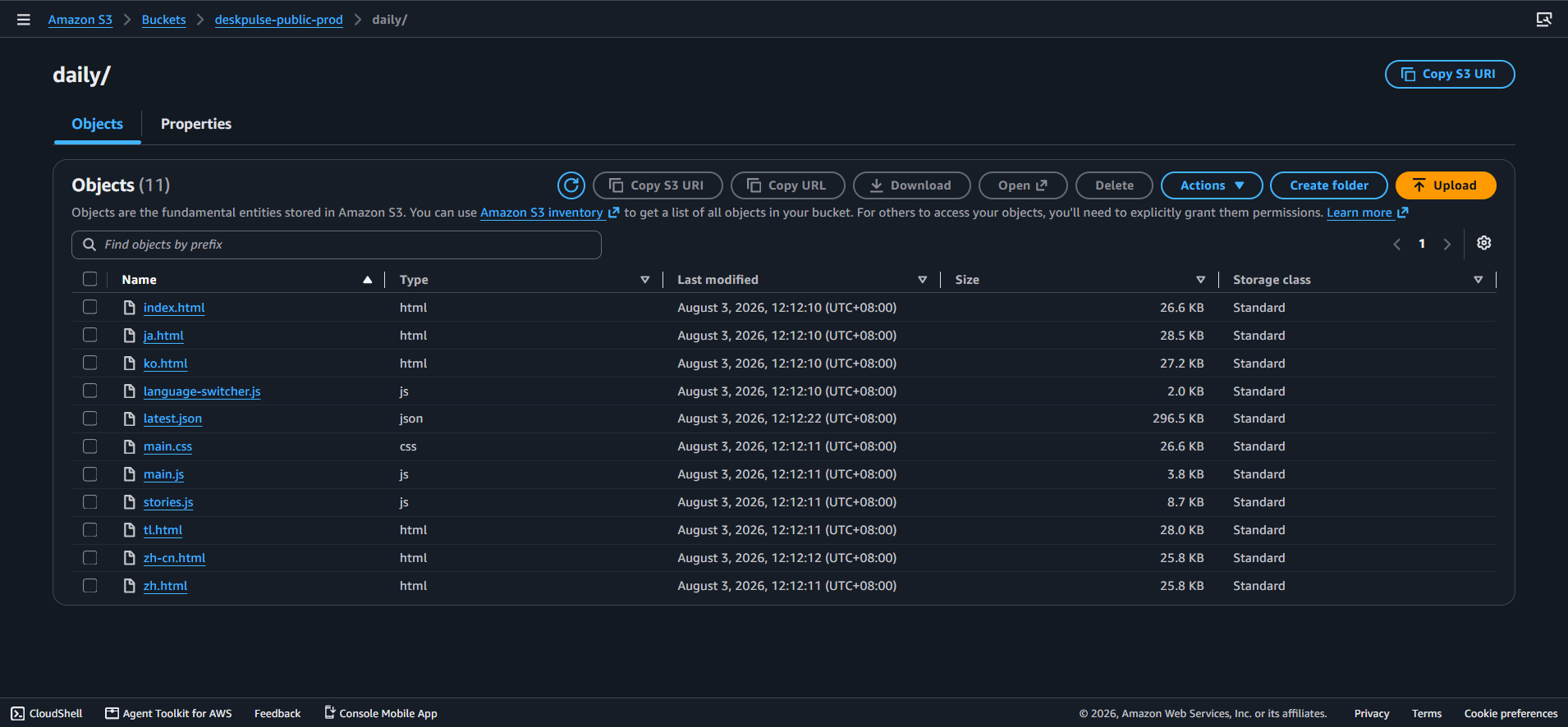This screenshot has width=1568, height=727.
Task: Click page number 1 in pagination
Action: 1422,244
